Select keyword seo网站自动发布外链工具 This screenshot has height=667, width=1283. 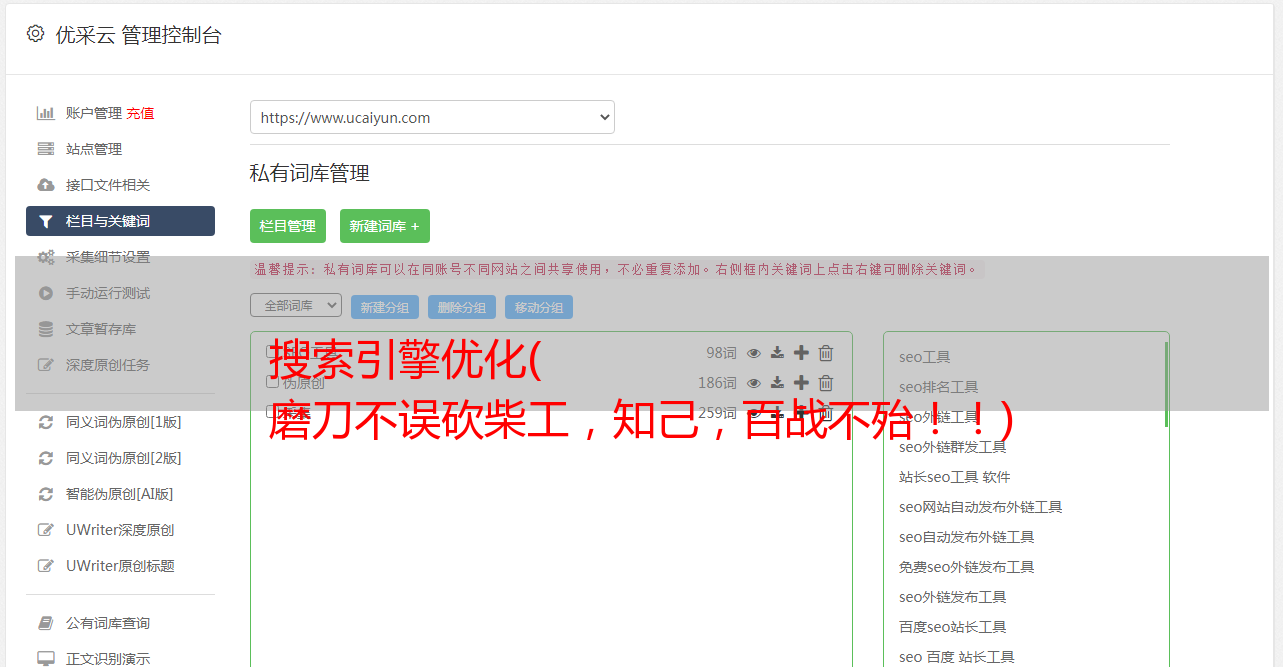coord(980,507)
